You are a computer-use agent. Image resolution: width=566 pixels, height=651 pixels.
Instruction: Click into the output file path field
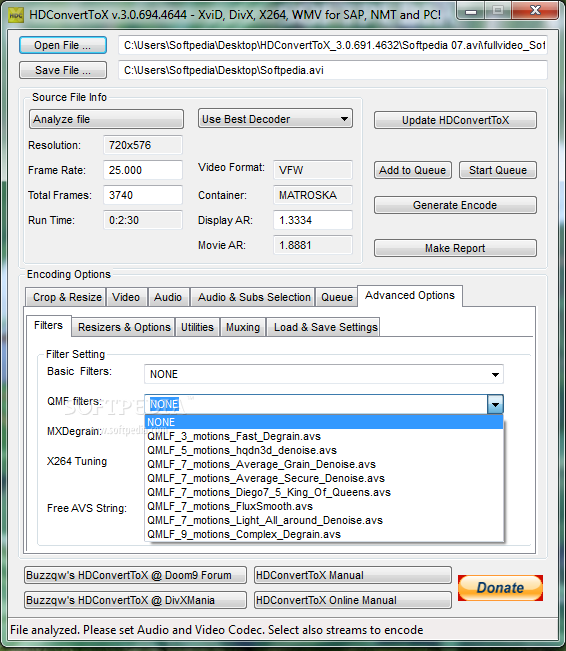(x=333, y=70)
